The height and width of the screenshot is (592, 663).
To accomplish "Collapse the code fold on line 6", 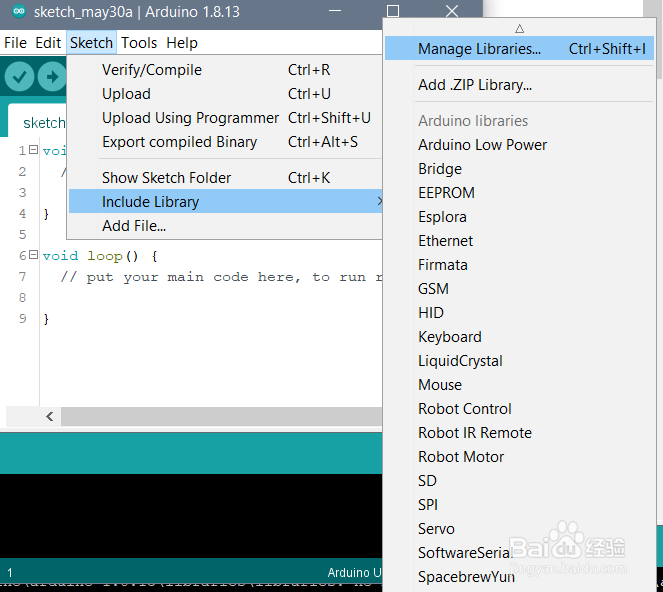I will coord(33,255).
